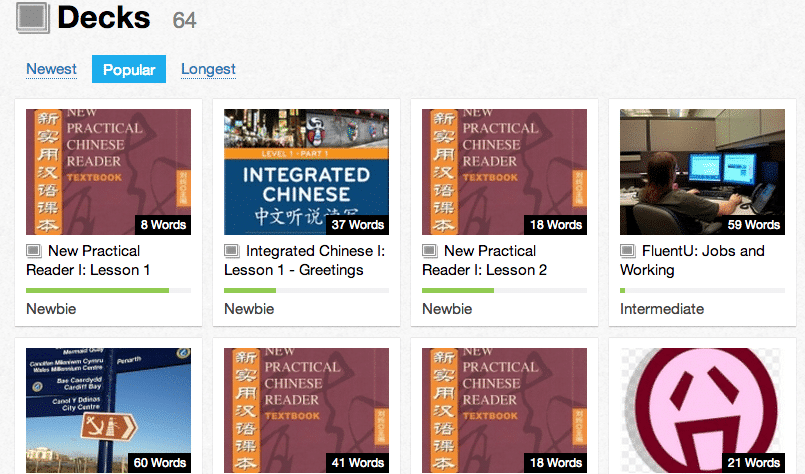Open Integrated Chinese I: Lesson 1 - Greetings
The image size is (805, 474).
(304, 260)
